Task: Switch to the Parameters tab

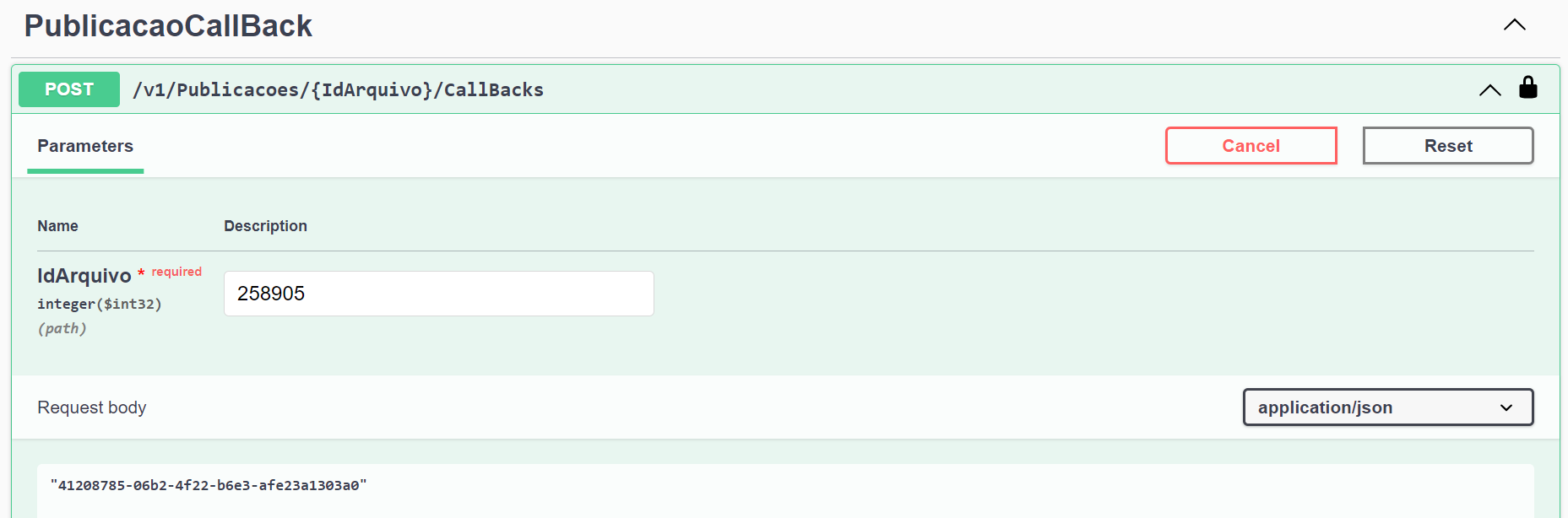Action: pos(85,146)
